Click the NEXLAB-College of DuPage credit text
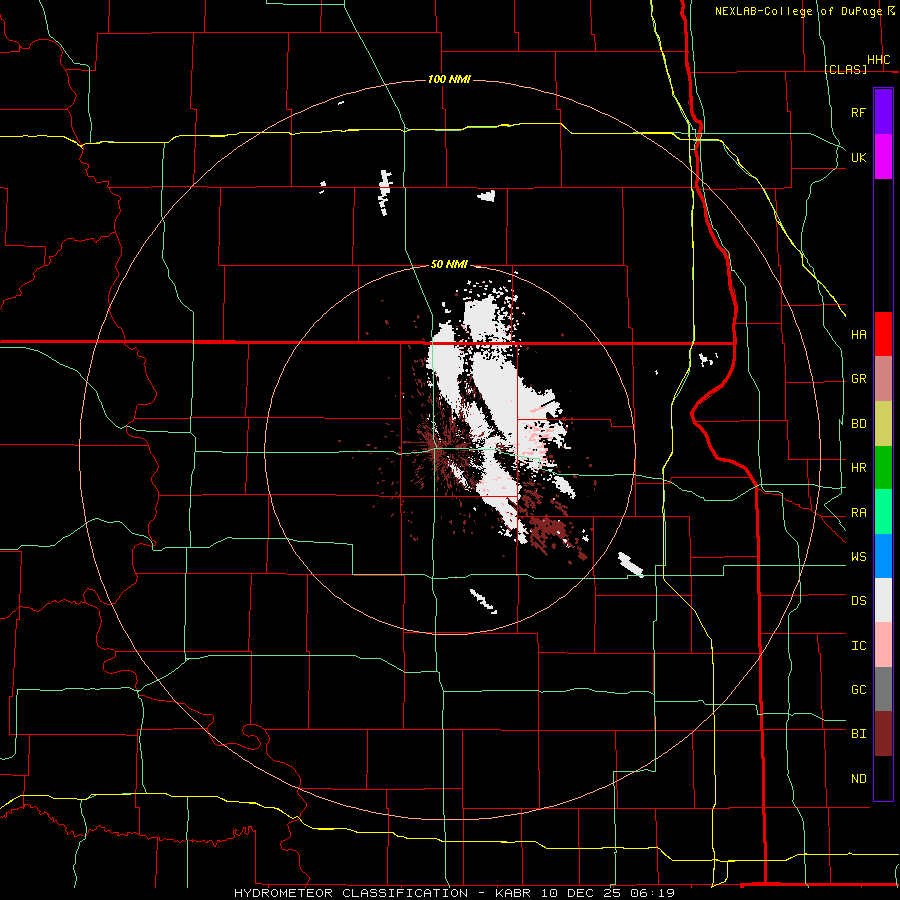Viewport: 900px width, 900px height. click(798, 11)
